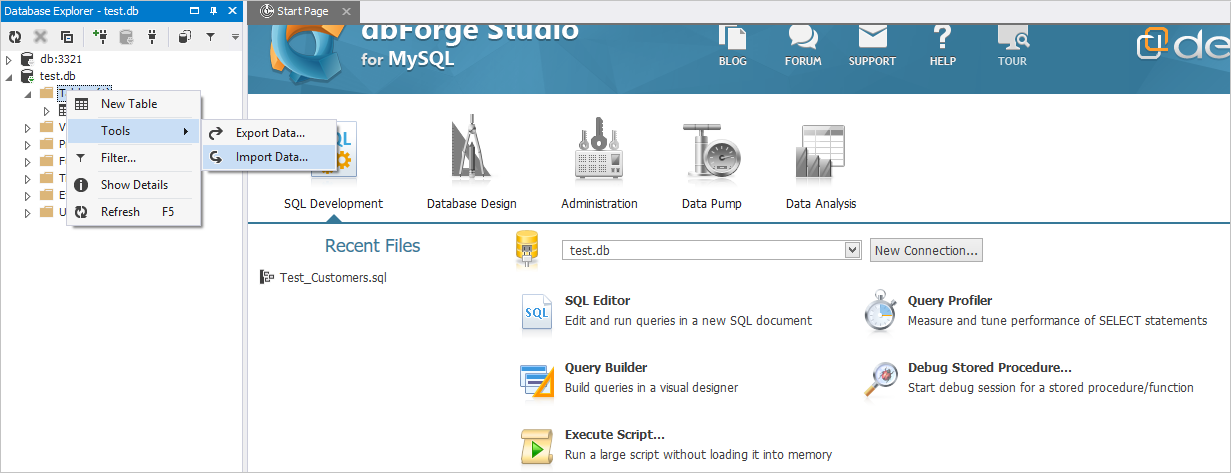Click the filter funnel icon in explorer toolbar
1231x473 pixels.
coord(210,37)
